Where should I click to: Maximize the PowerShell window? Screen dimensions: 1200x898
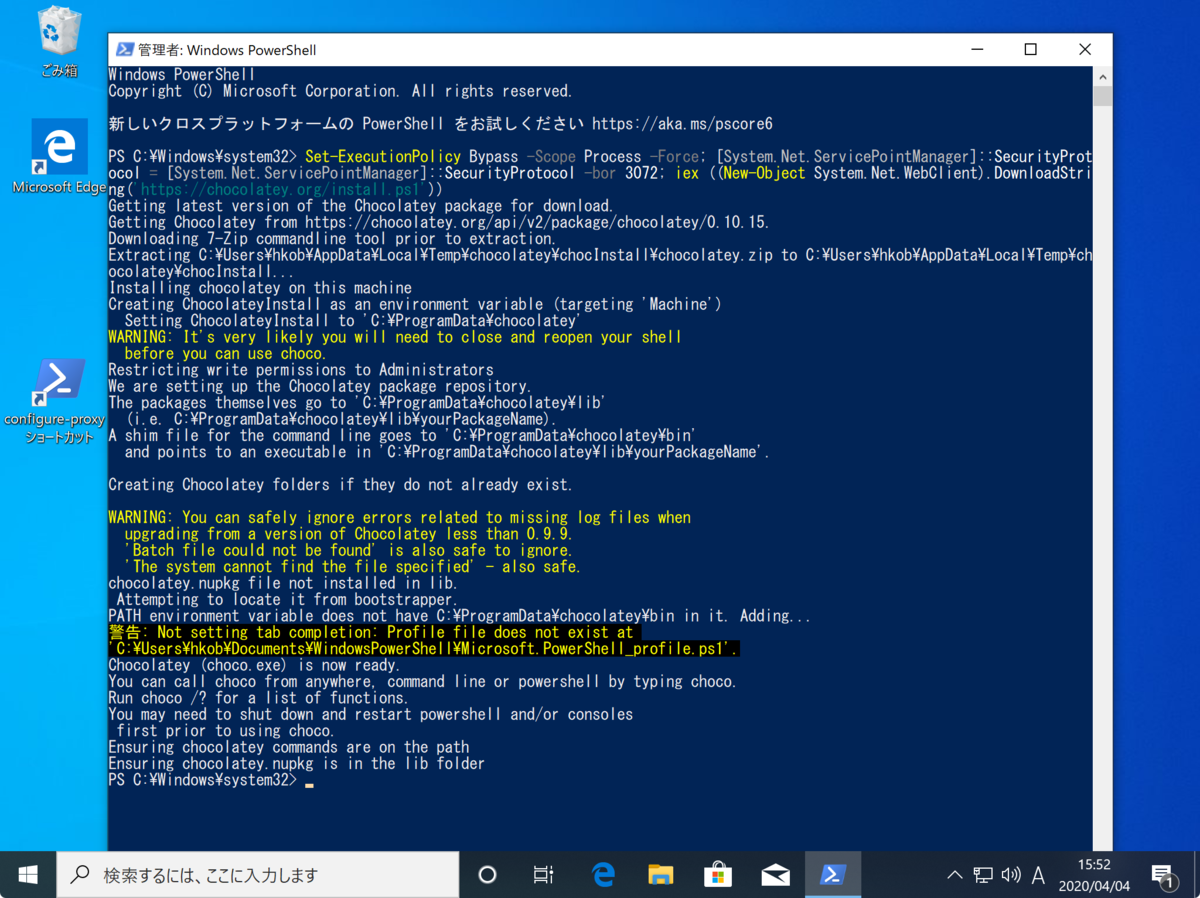(1030, 50)
